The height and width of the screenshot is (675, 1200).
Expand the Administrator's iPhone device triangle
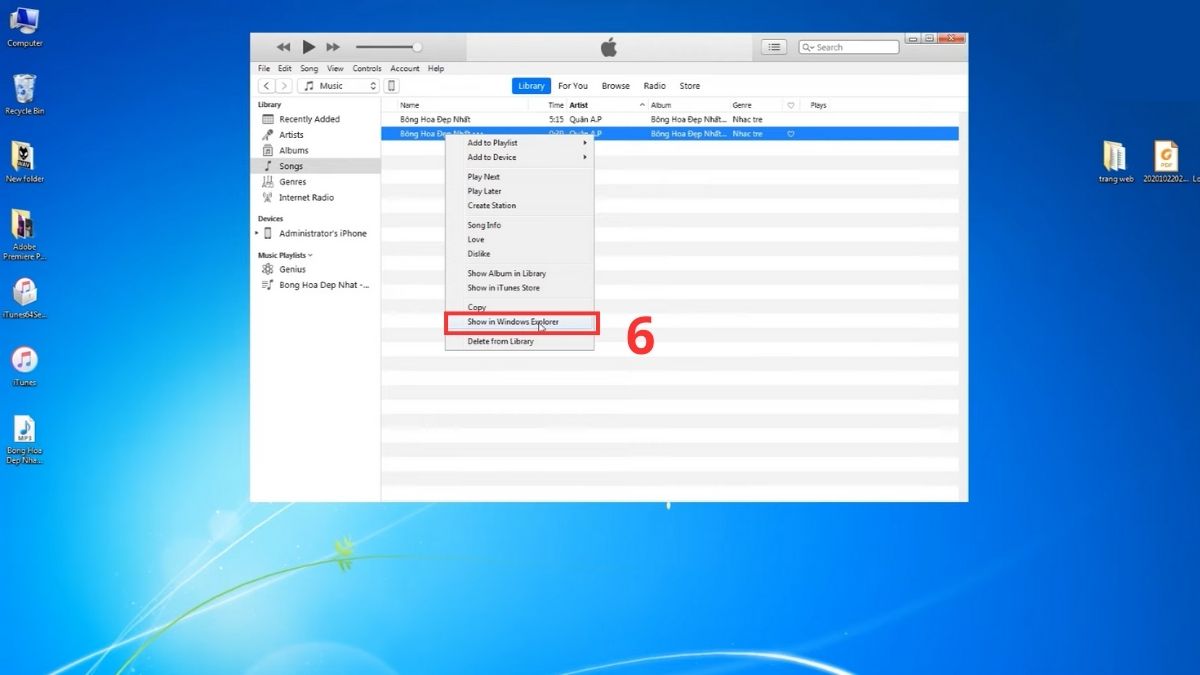click(x=258, y=233)
